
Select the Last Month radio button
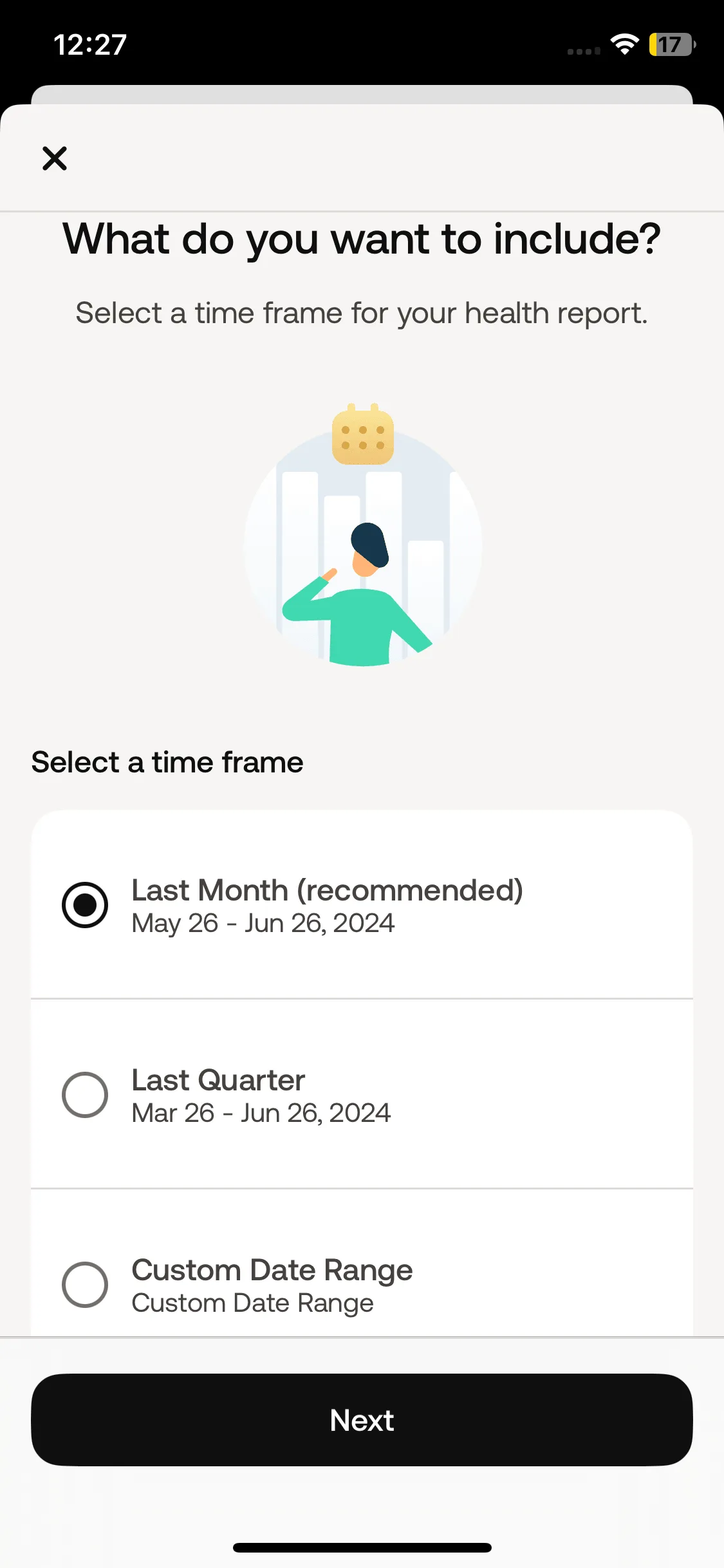pyautogui.click(x=85, y=905)
